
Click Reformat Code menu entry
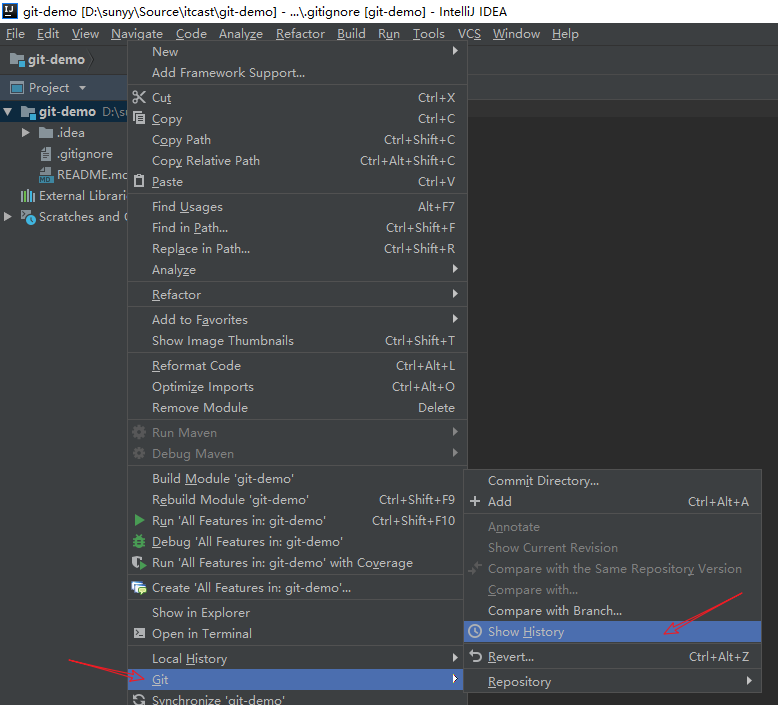pyautogui.click(x=196, y=366)
